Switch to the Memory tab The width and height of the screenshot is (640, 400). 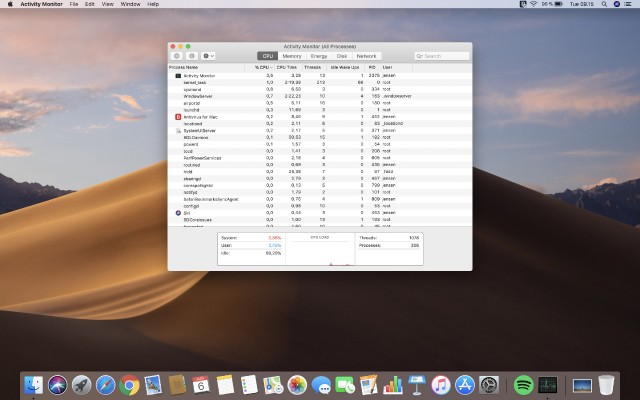pyautogui.click(x=292, y=56)
